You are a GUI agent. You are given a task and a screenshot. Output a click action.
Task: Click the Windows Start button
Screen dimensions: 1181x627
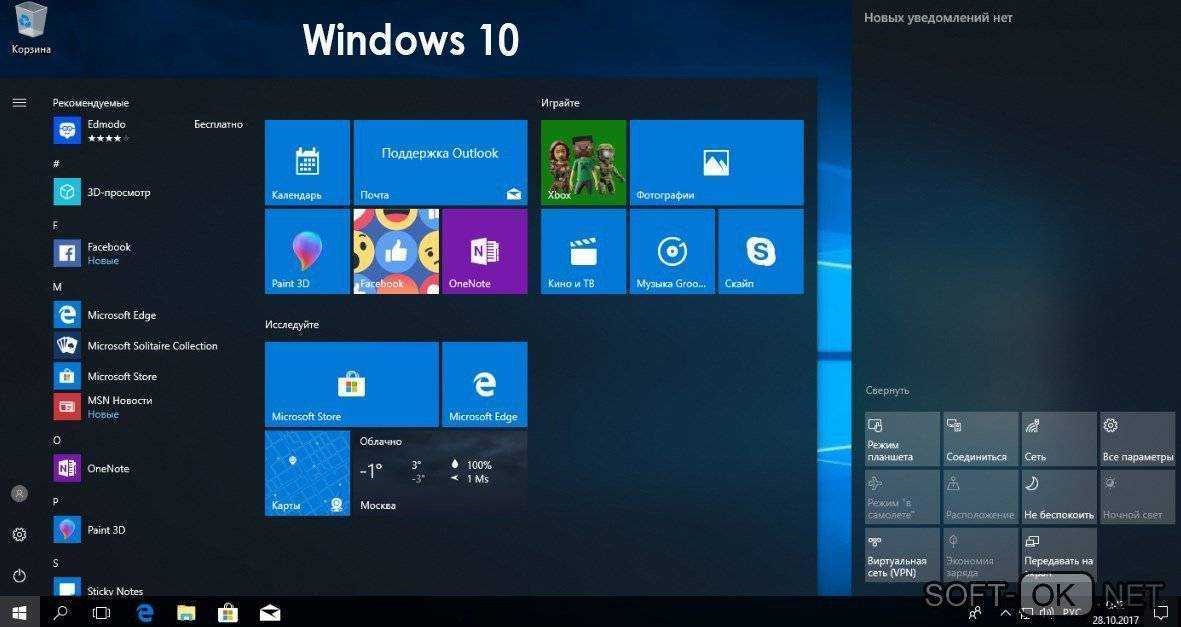click(20, 613)
